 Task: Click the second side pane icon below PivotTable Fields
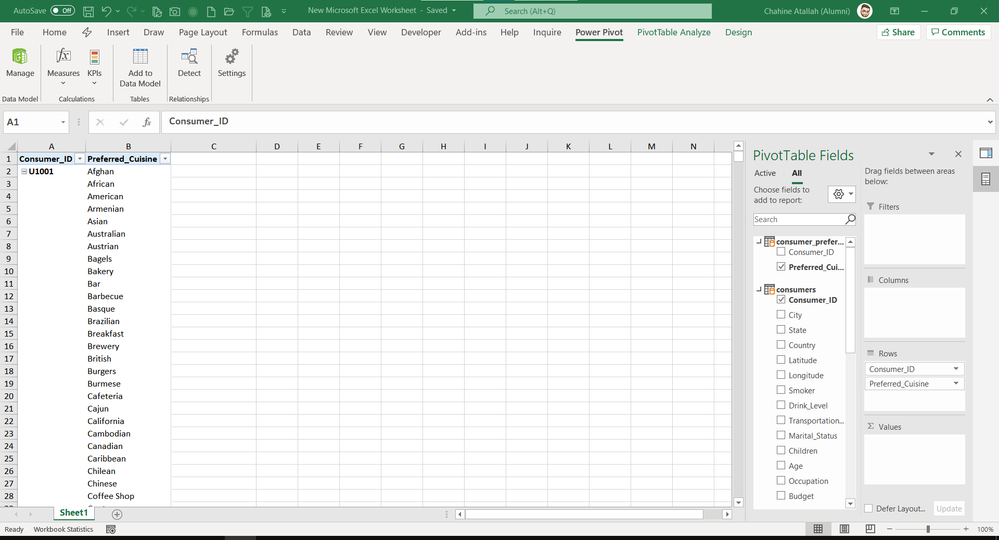(986, 179)
